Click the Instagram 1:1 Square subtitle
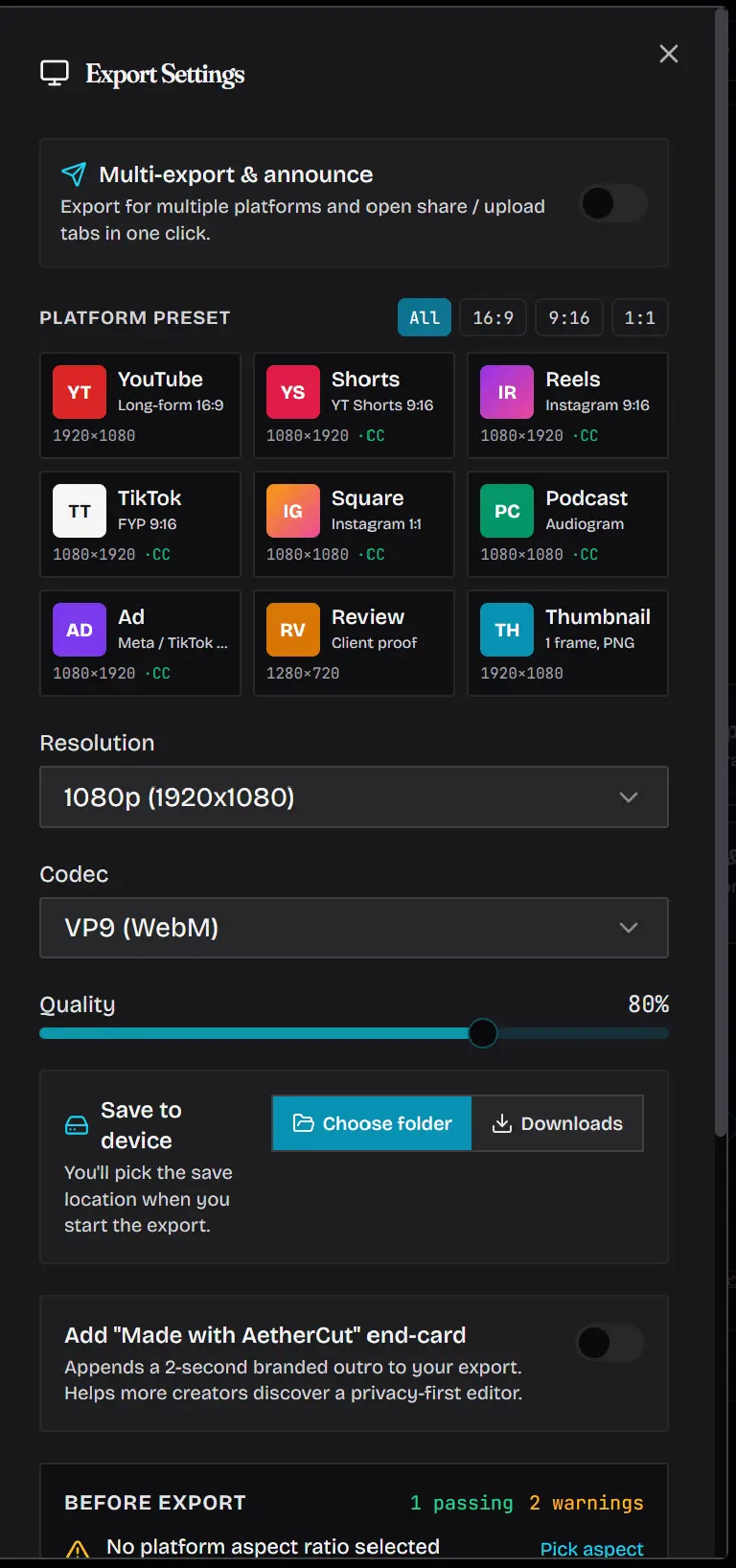Screen dimensions: 736x1568 point(377,524)
